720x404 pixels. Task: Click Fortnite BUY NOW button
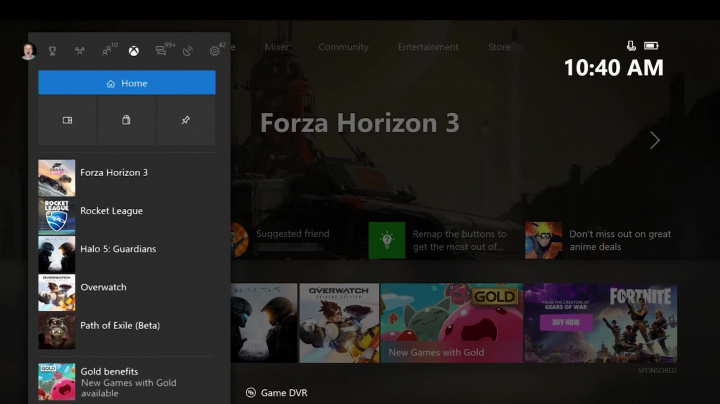(x=566, y=322)
